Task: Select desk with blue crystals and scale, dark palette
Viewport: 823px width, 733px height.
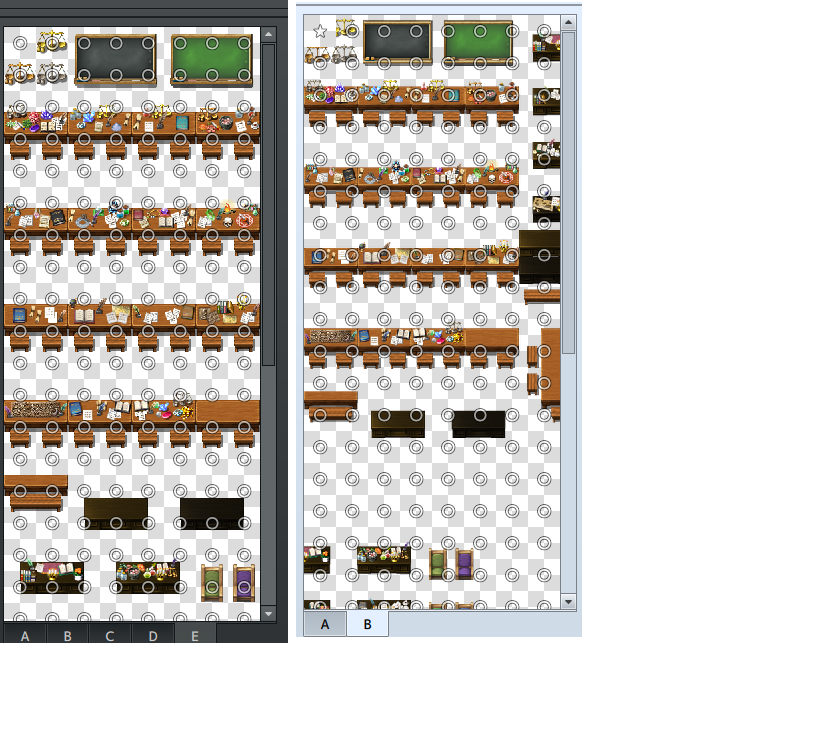Action: 100,123
